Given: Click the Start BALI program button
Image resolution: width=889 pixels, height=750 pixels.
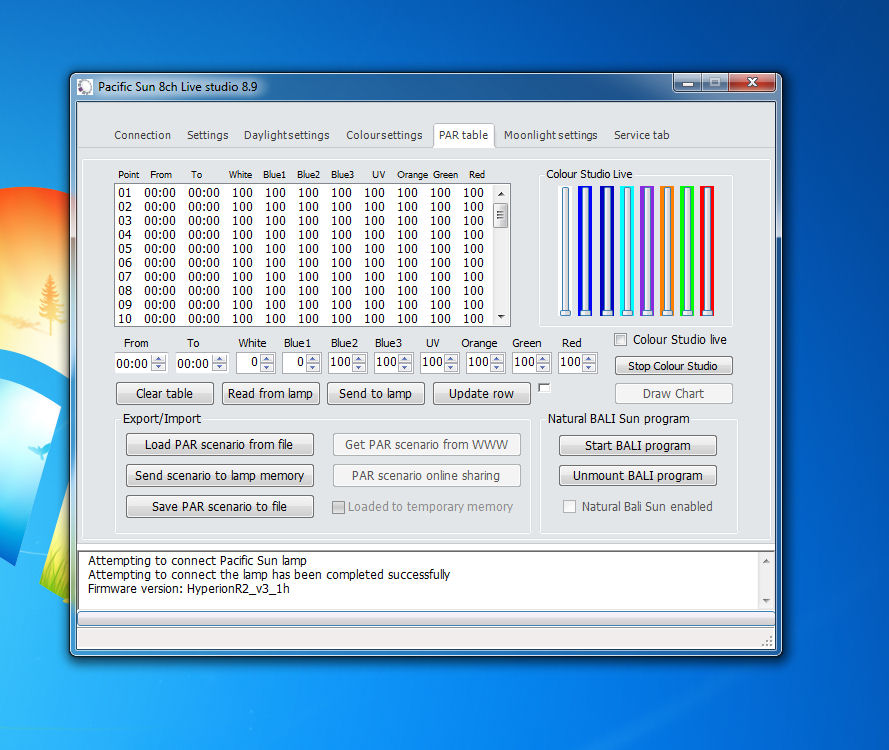Looking at the screenshot, I should click(637, 446).
